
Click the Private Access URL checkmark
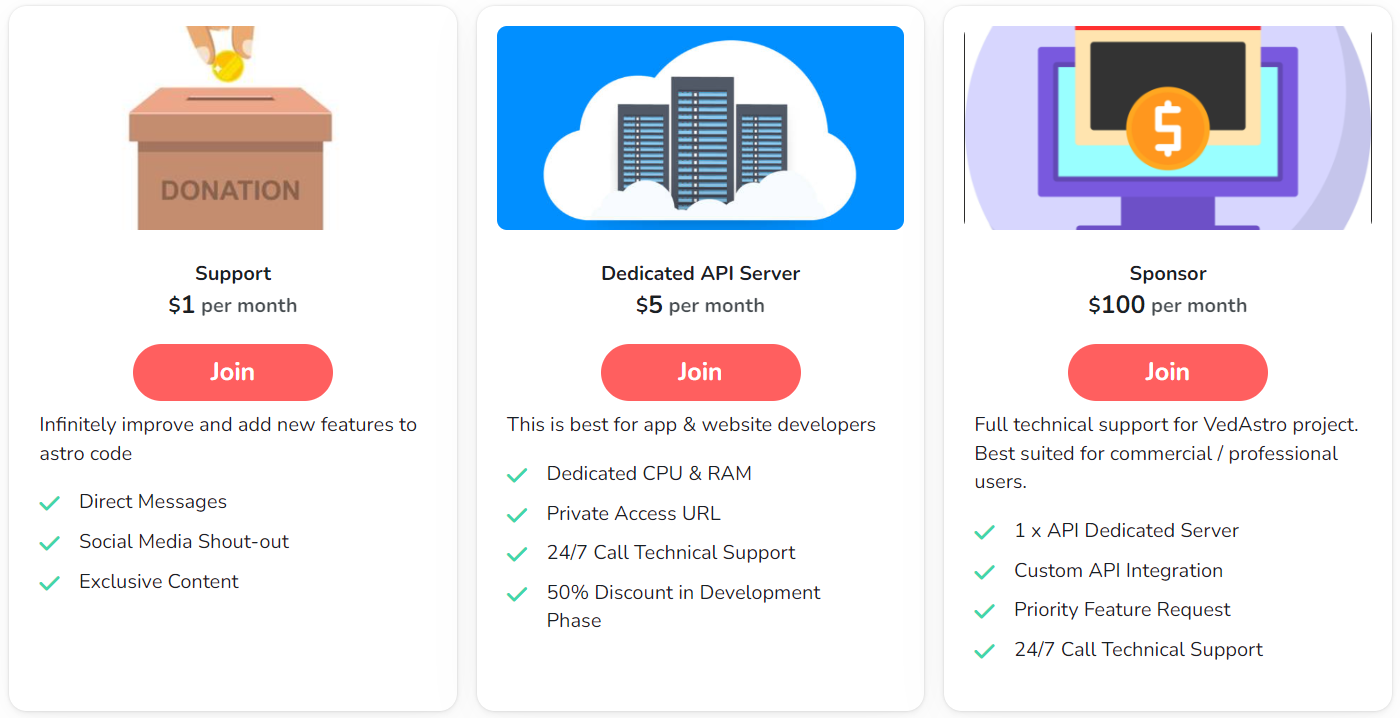coord(517,515)
